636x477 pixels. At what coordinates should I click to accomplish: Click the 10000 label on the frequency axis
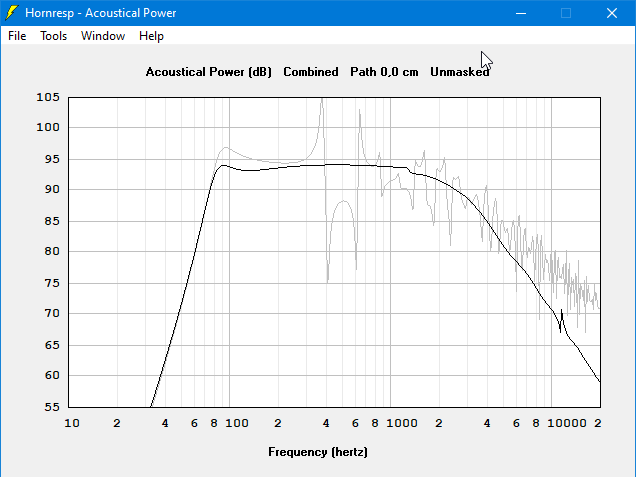pyautogui.click(x=567, y=423)
